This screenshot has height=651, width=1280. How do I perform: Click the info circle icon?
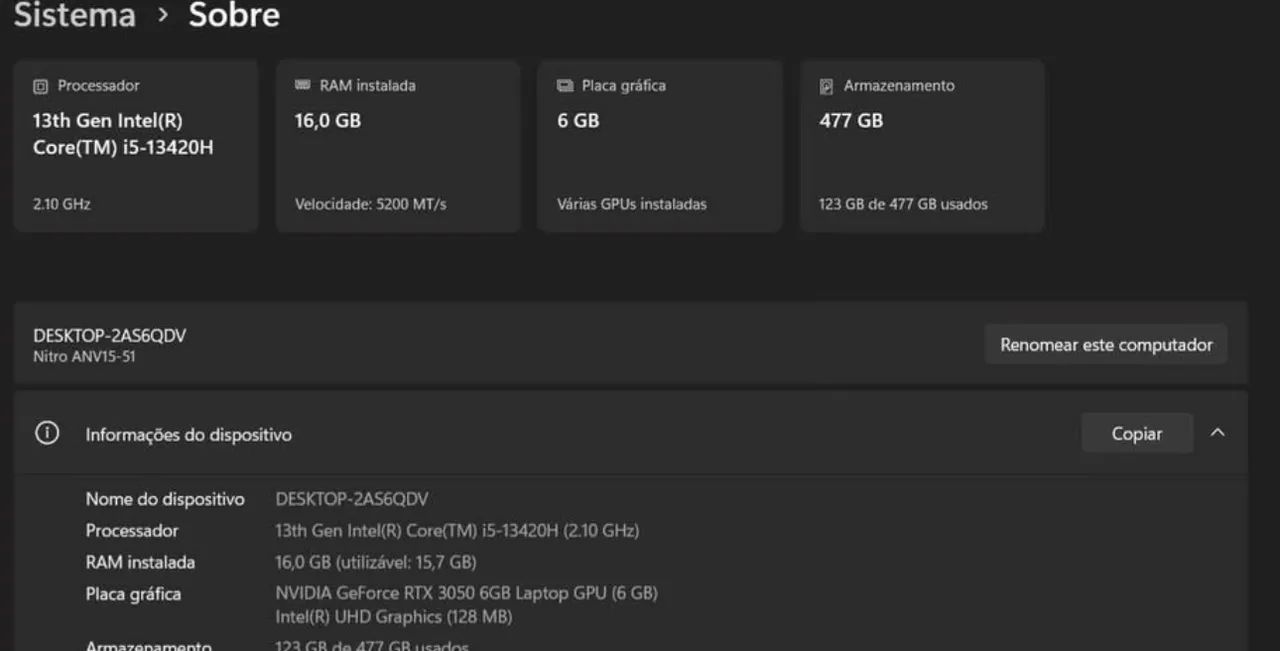coord(47,433)
